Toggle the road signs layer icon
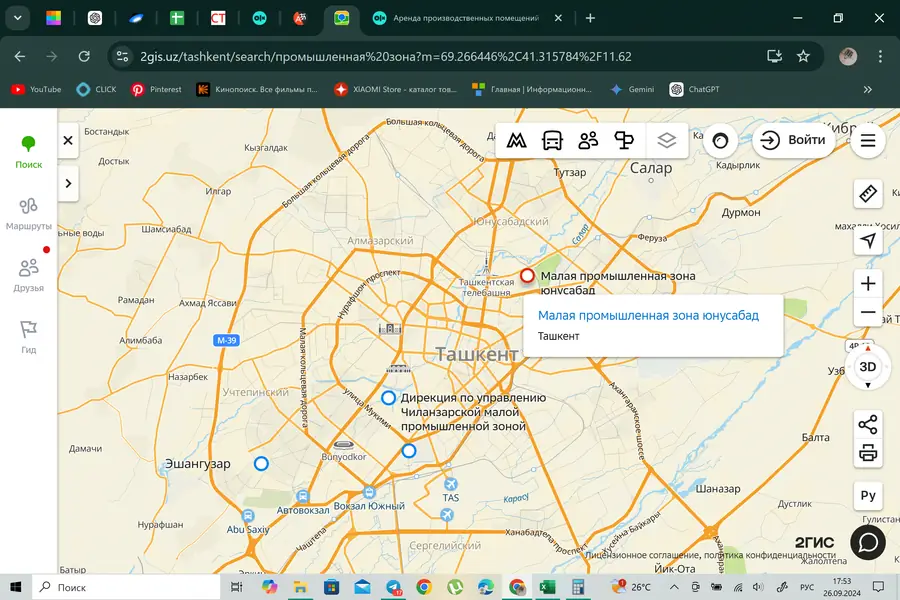Image resolution: width=900 pixels, height=600 pixels. 623,140
